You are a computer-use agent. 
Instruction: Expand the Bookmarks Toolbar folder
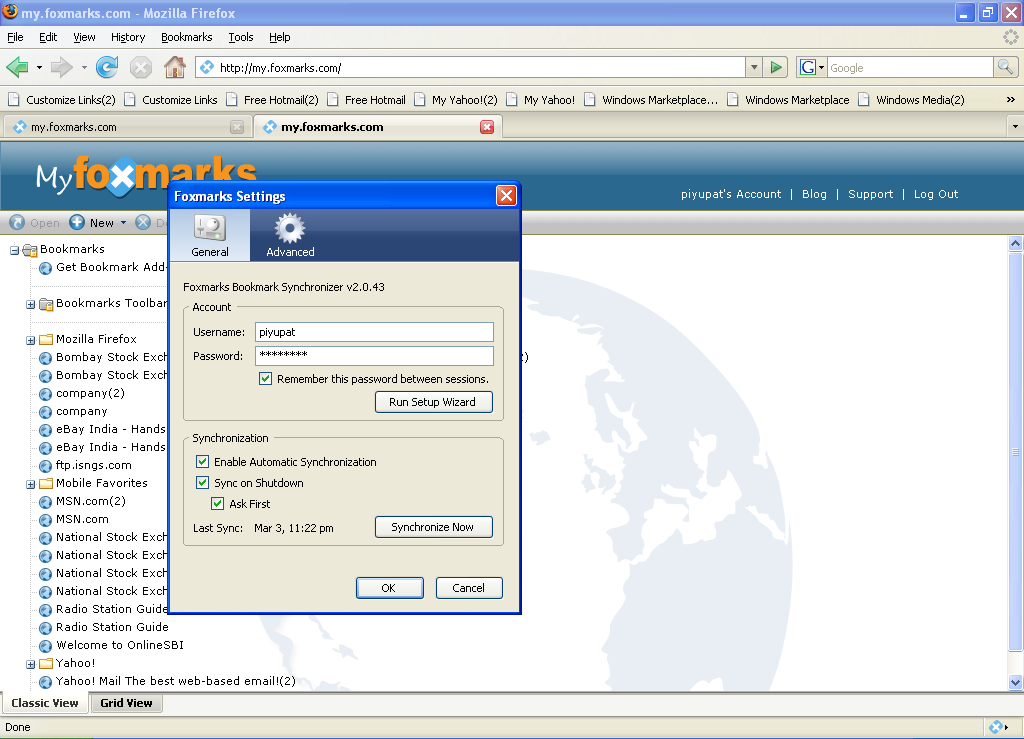tap(30, 304)
